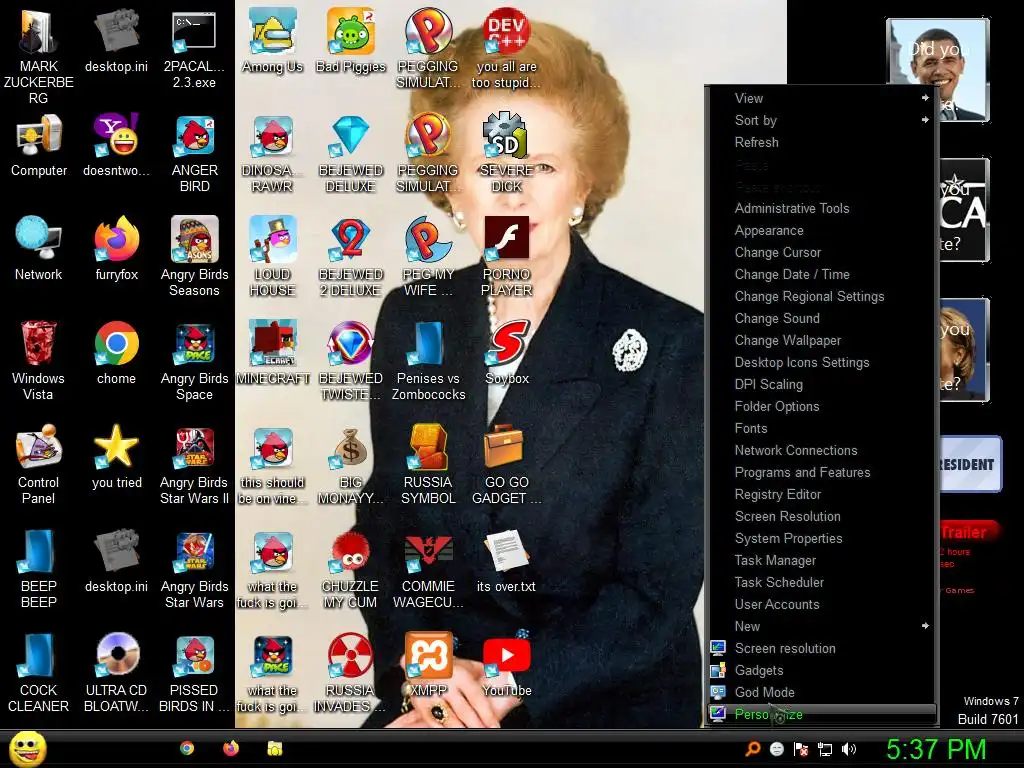Select Angry Birds Space icon
1024x768 pixels.
[x=195, y=360]
